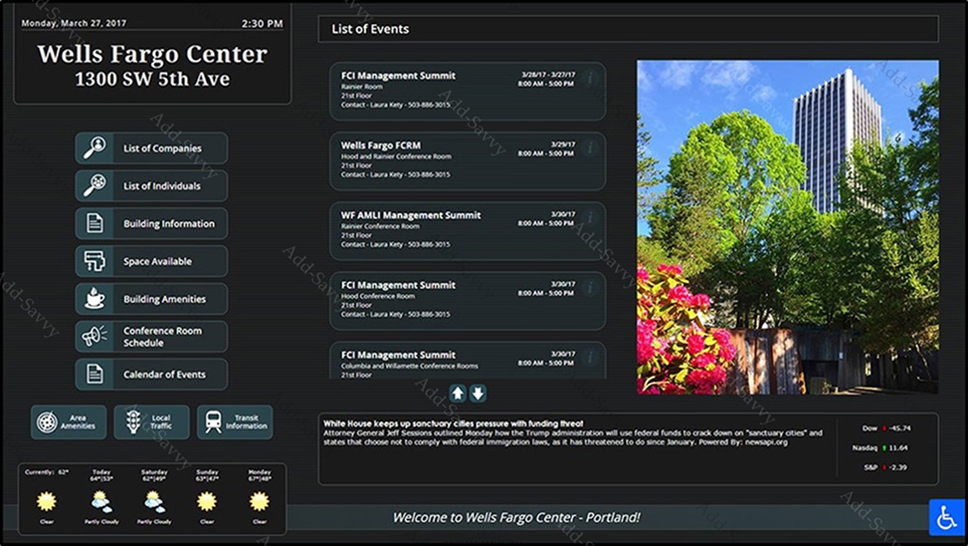The image size is (968, 546).
Task: Open Conference Room Schedule
Action: click(151, 337)
